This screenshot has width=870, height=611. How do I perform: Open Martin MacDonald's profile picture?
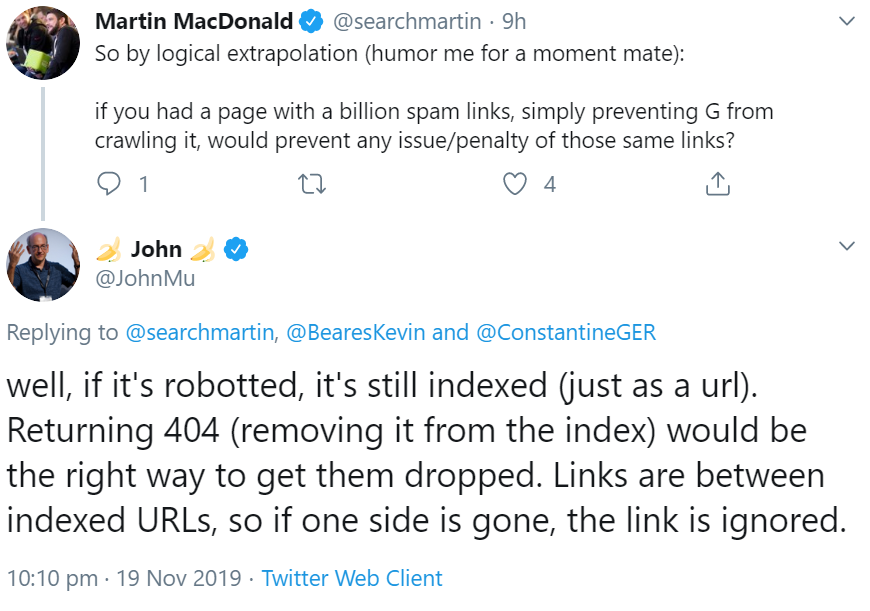click(43, 42)
